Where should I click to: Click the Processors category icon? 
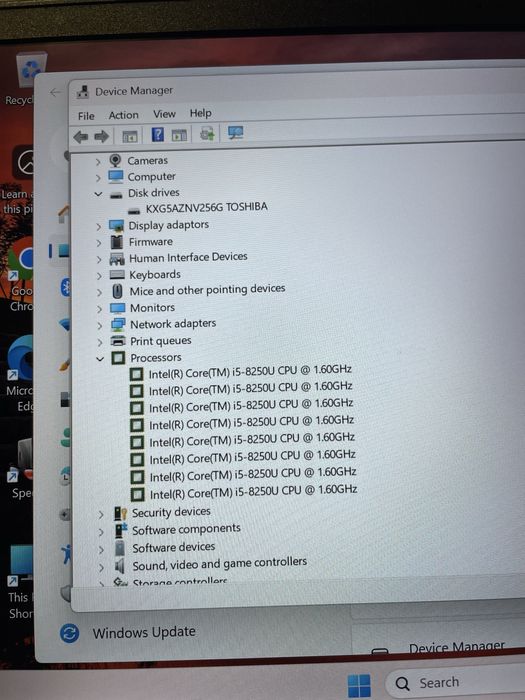click(x=118, y=358)
